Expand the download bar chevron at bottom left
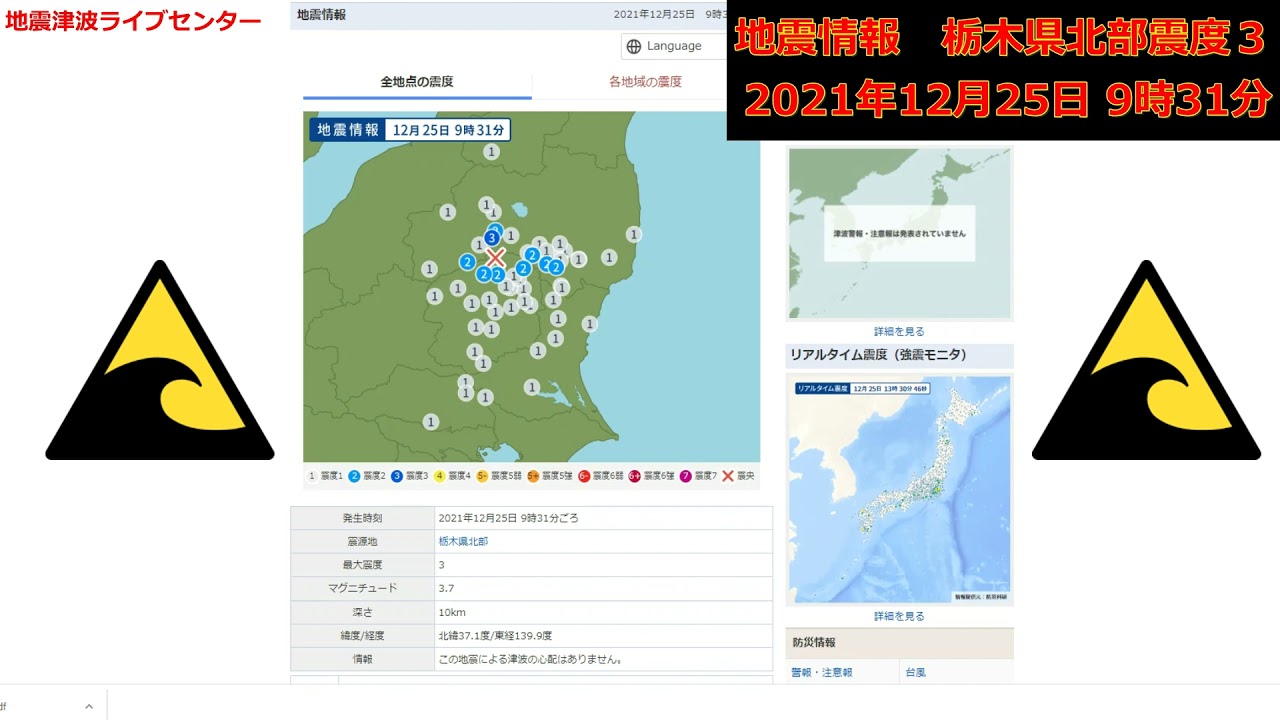1280x720 pixels. [x=88, y=706]
